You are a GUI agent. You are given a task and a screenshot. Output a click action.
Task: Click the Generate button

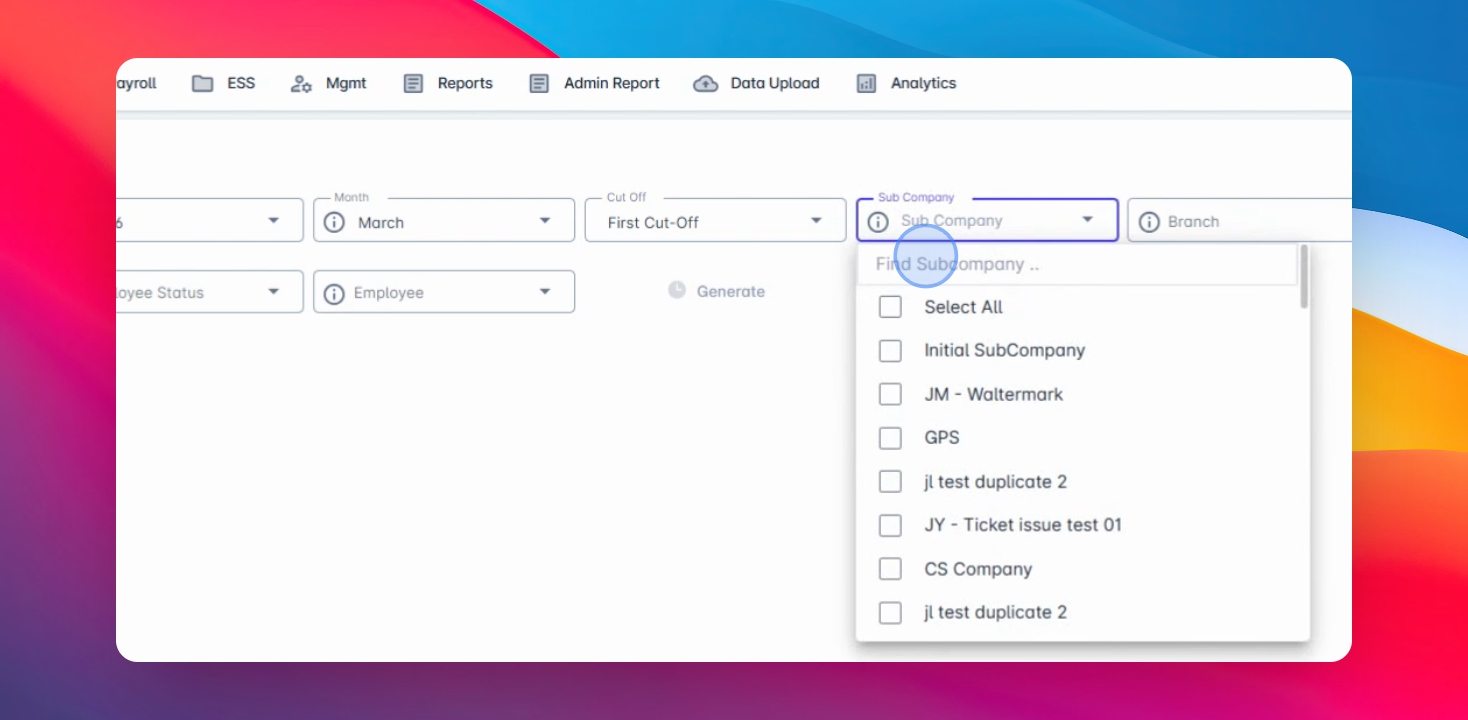(716, 291)
